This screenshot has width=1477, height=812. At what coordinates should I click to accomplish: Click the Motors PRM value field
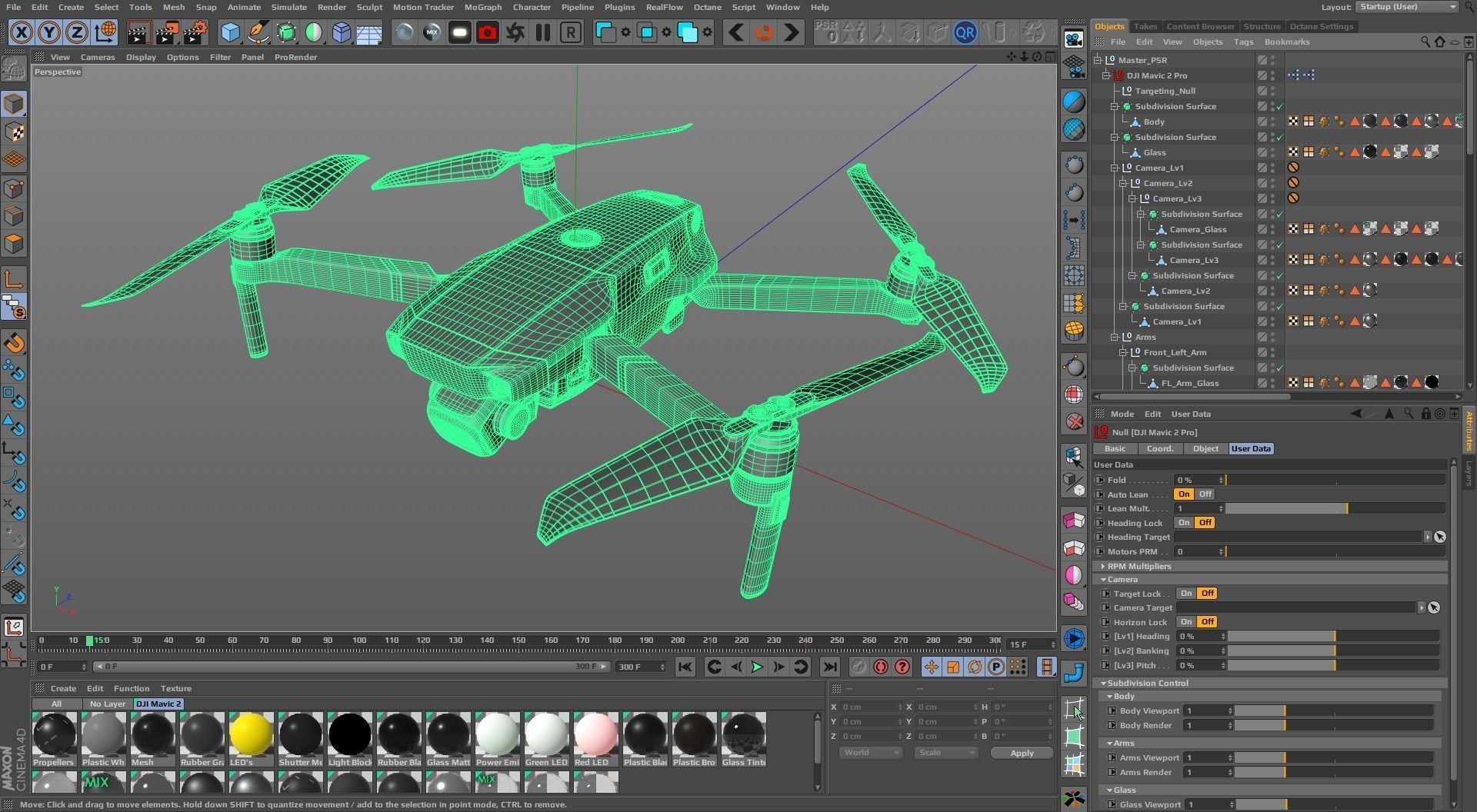coord(1199,551)
